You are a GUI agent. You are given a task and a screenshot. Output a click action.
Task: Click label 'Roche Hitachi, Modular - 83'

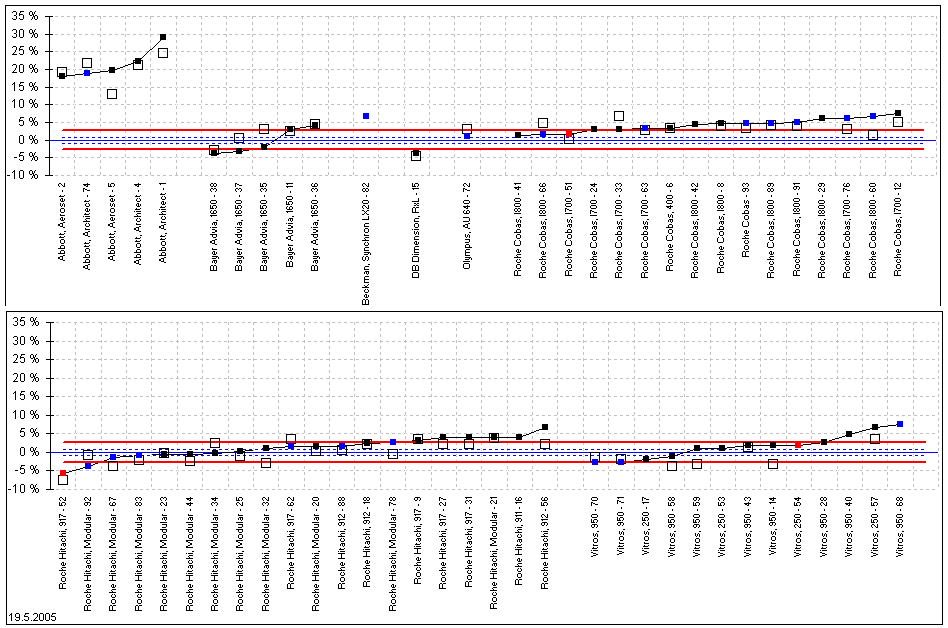coord(138,554)
